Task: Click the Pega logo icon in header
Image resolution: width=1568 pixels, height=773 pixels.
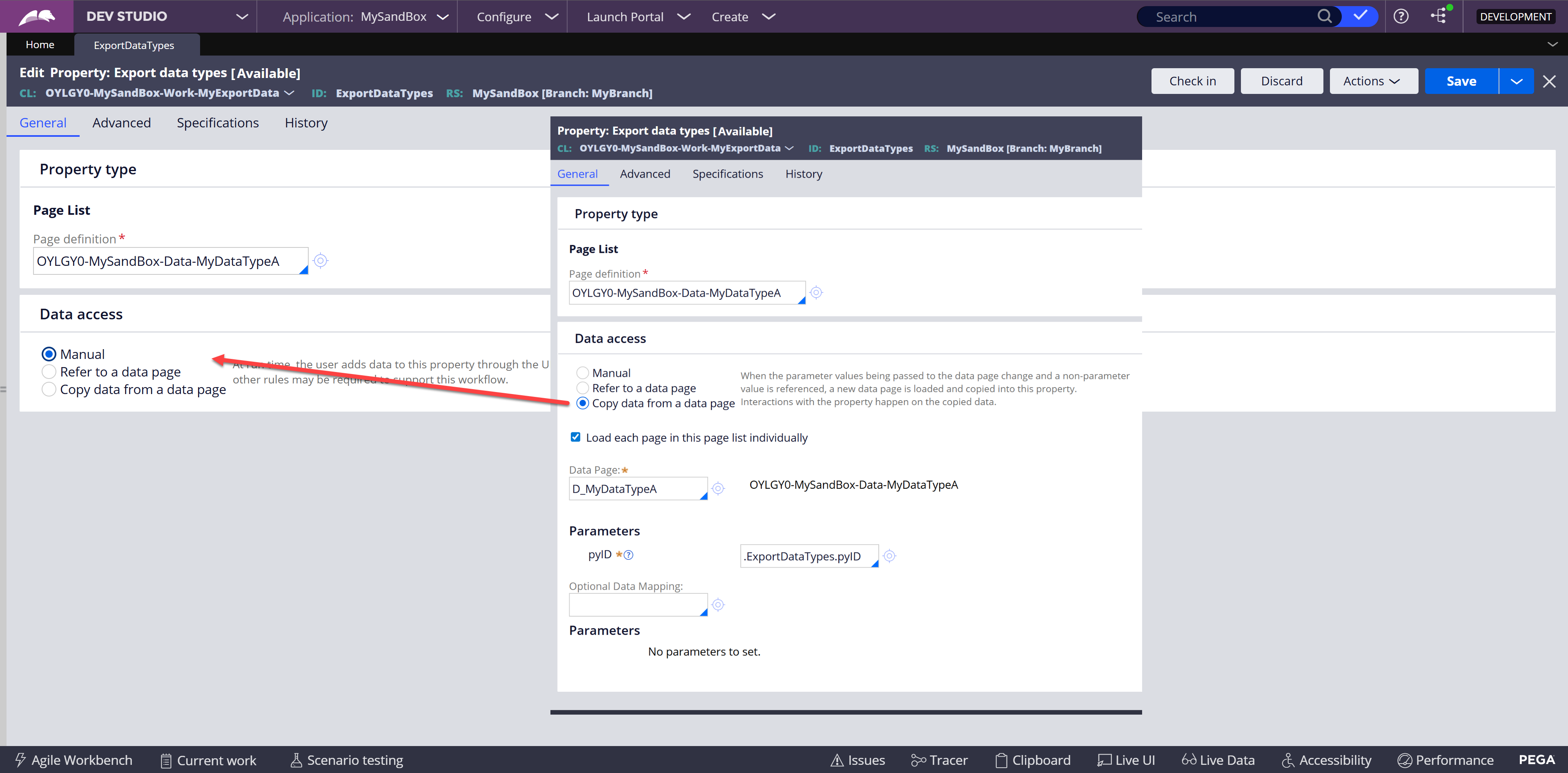Action: [36, 16]
